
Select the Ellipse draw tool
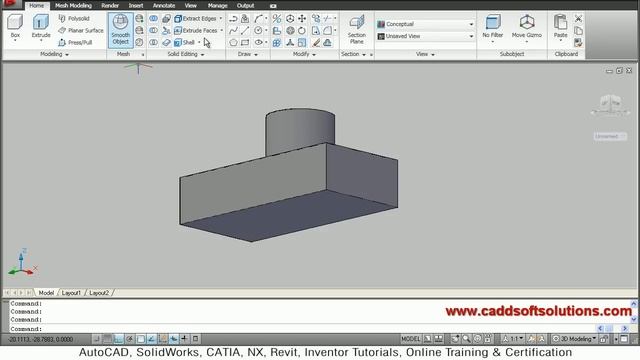point(258,42)
